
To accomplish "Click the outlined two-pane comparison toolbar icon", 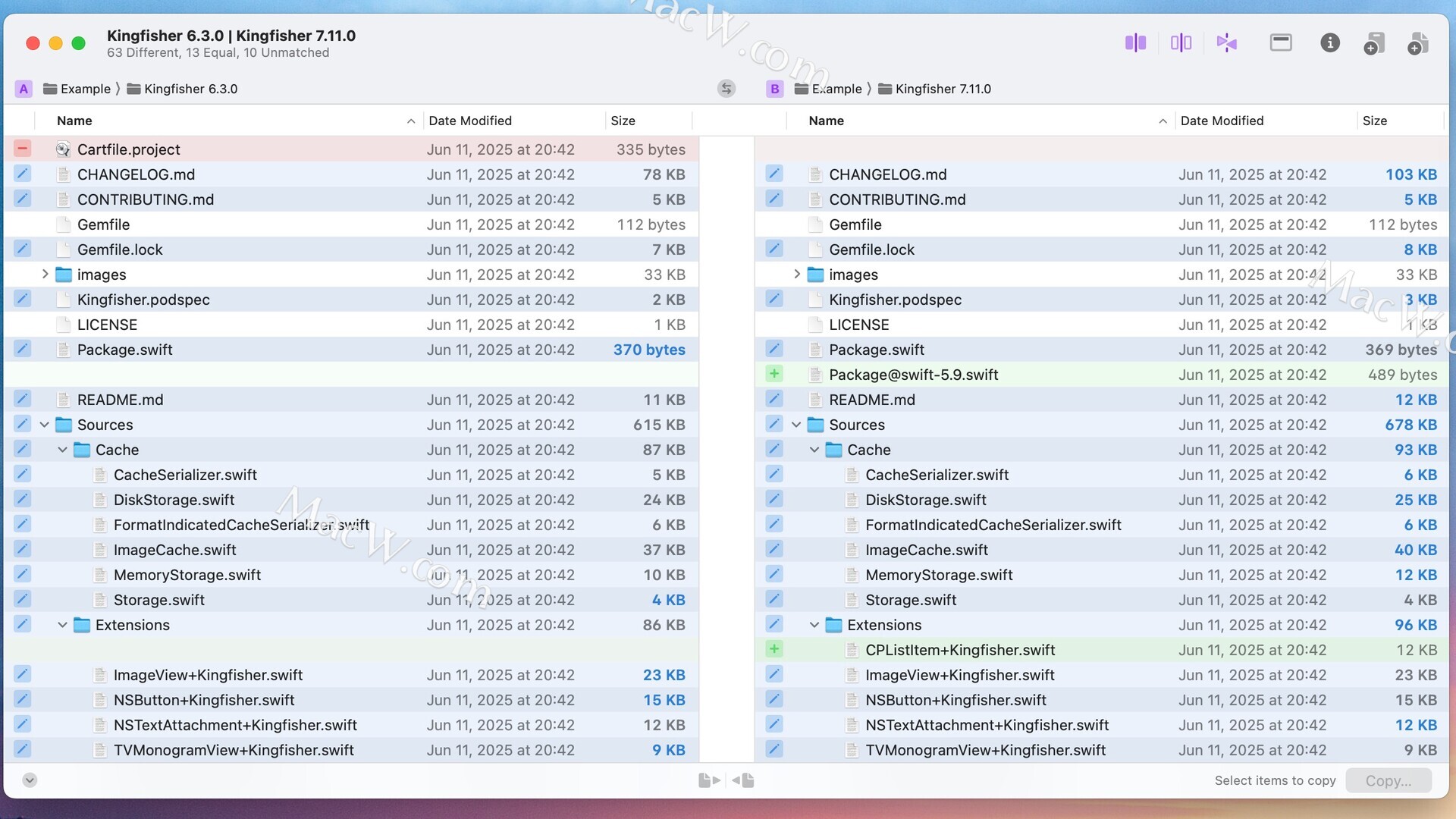I will [x=1181, y=42].
